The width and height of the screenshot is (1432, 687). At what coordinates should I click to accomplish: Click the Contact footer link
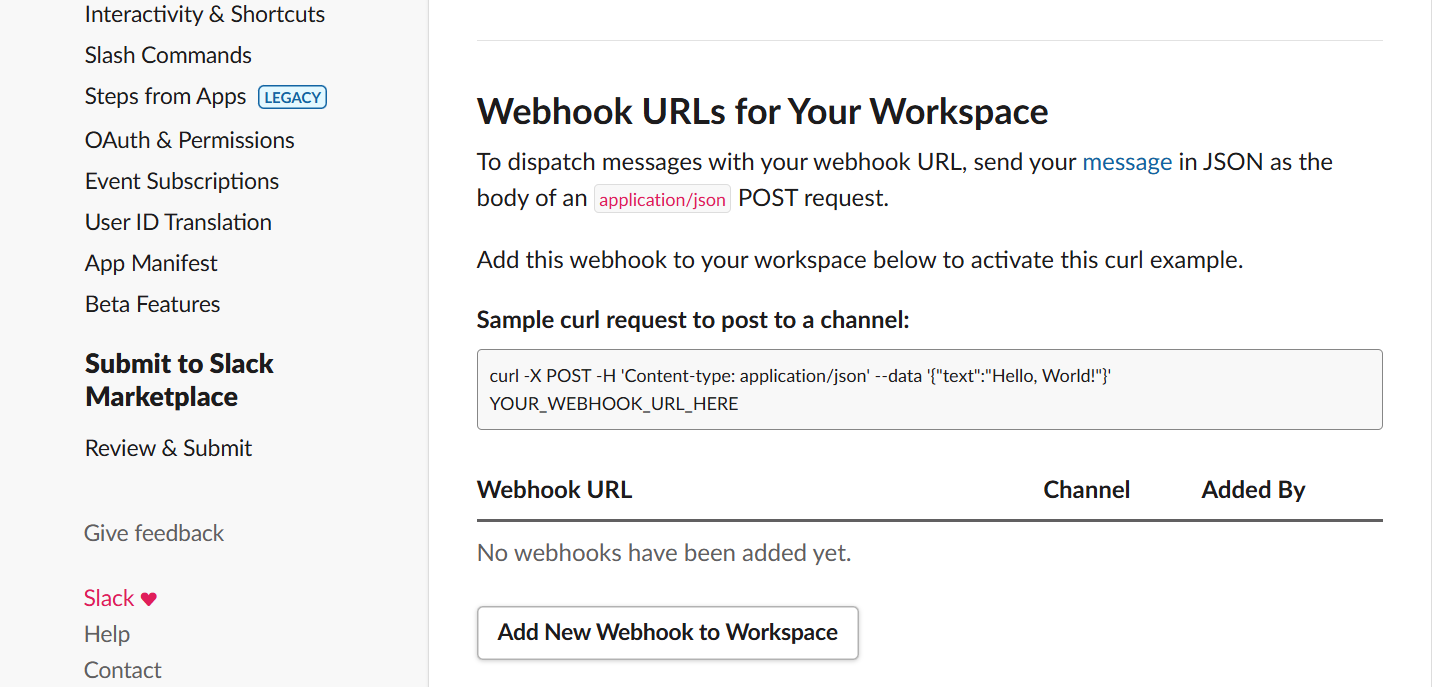(x=122, y=670)
